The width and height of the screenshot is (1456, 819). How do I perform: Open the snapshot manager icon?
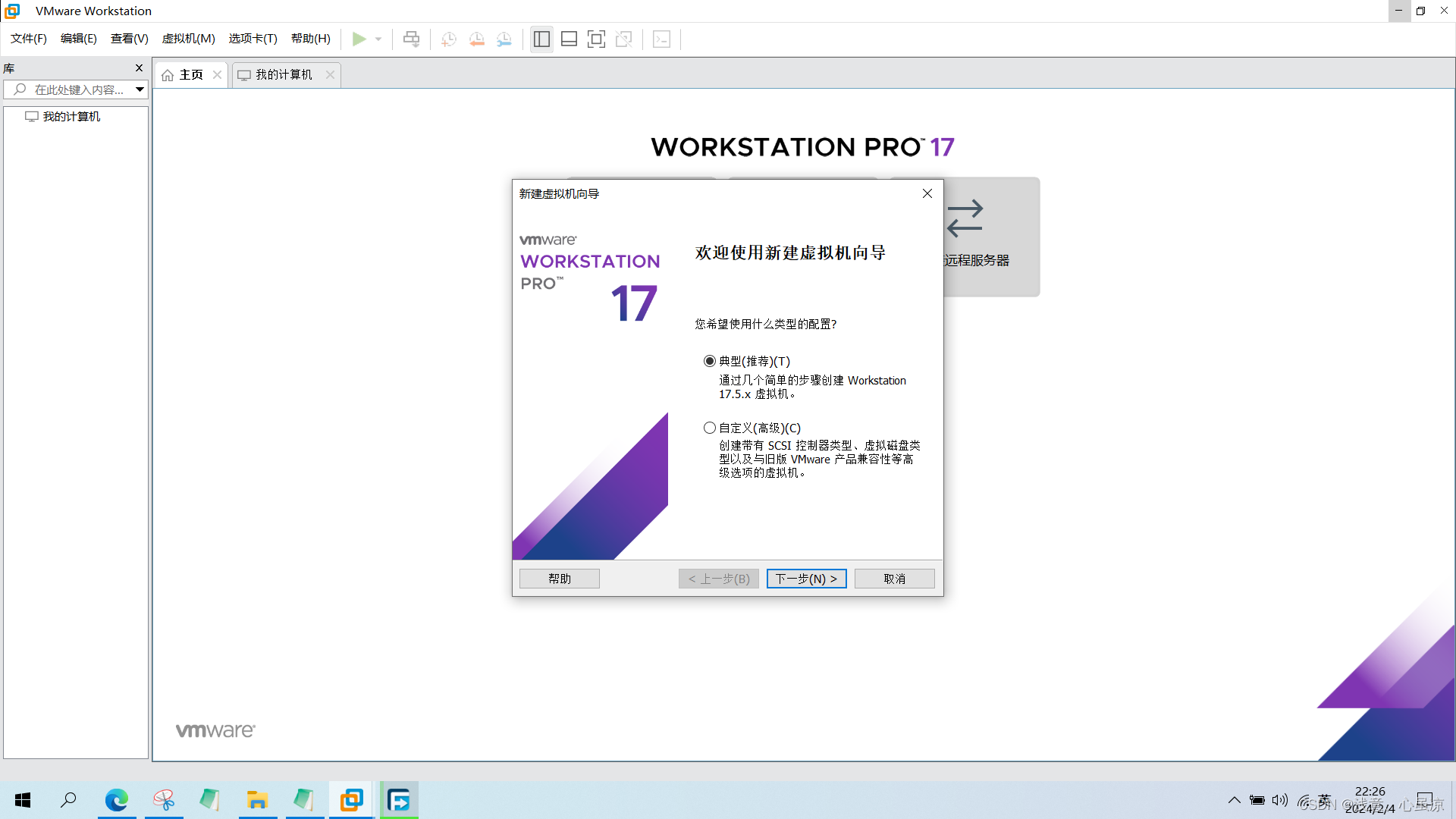click(x=504, y=39)
